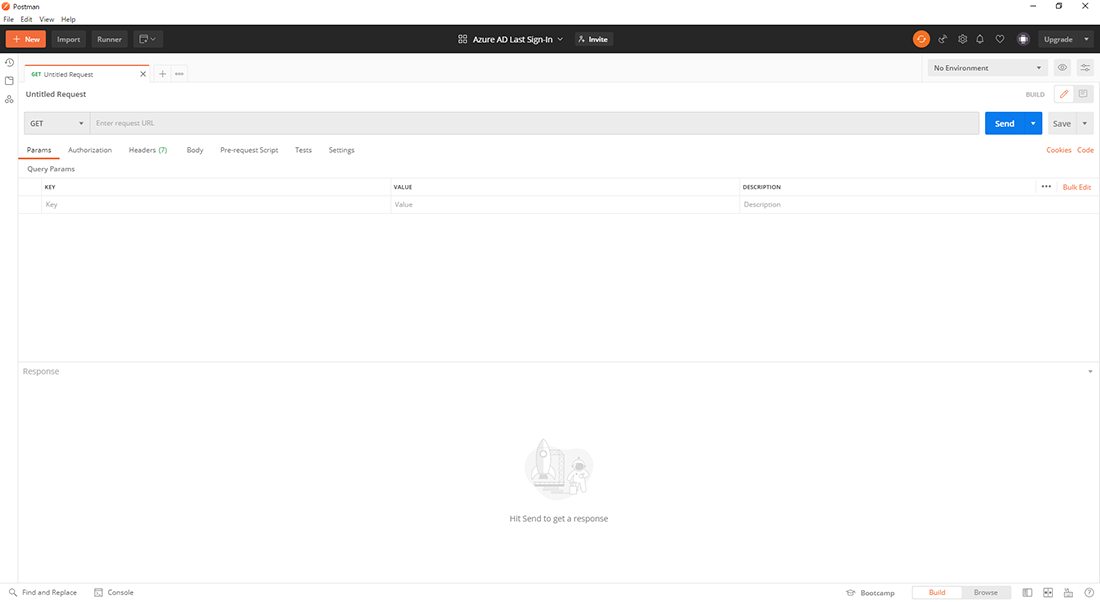Screen dimensions: 1100x602
Task: Open Bootcamp in the status bar
Action: click(870, 593)
